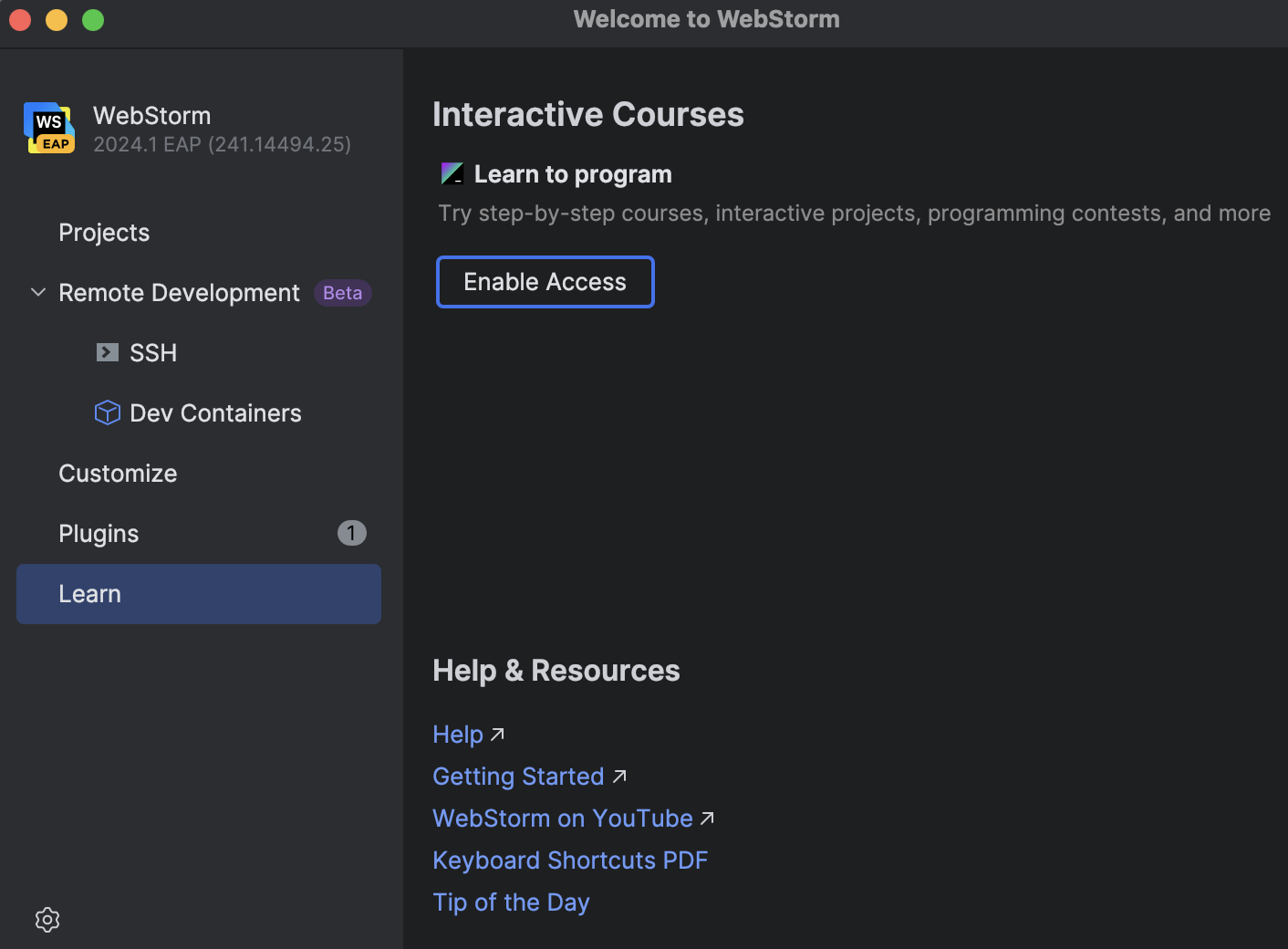Click the course description 'Try step-by-step courses' text
Viewport: 1288px width, 949px height.
click(855, 214)
